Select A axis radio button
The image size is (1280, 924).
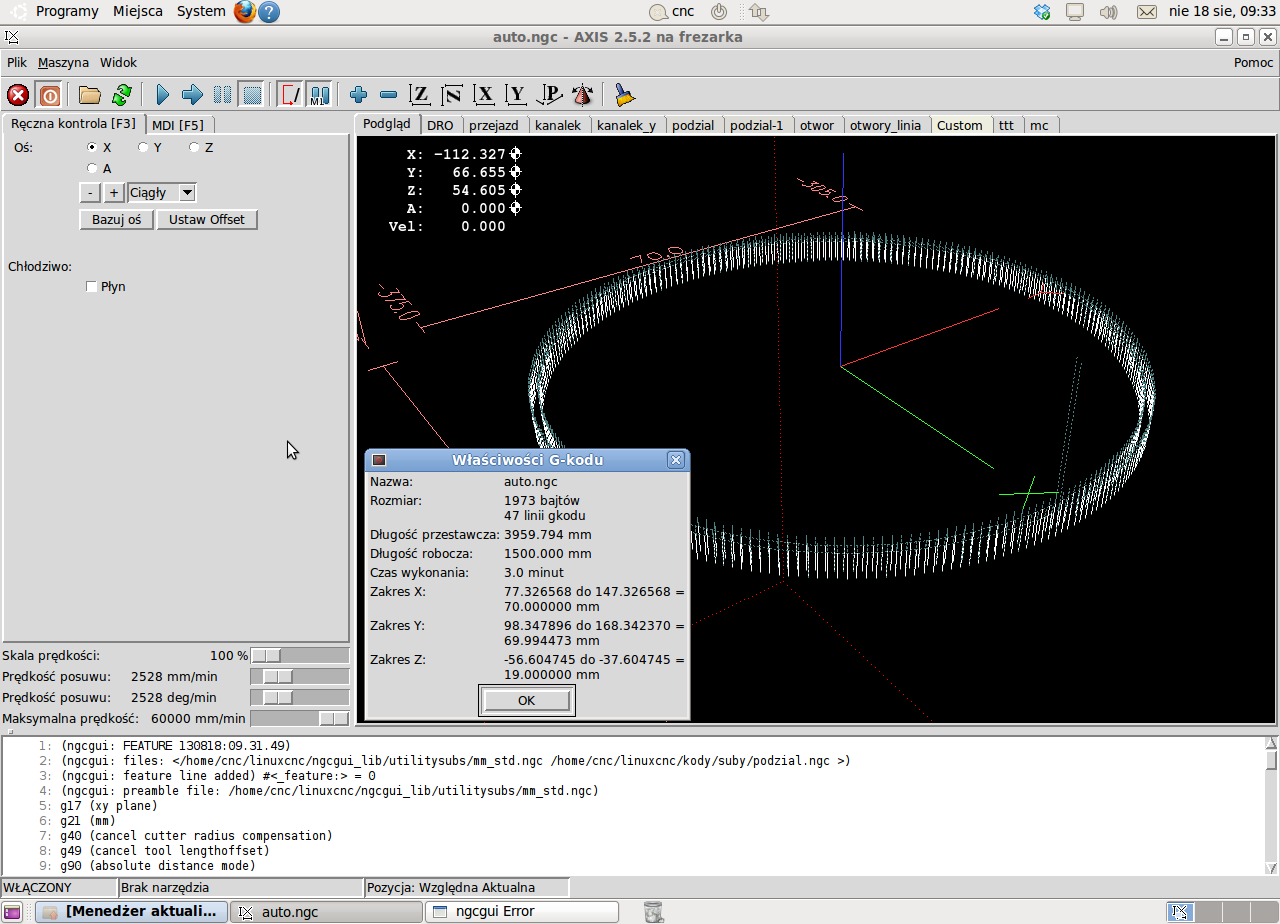(x=93, y=168)
